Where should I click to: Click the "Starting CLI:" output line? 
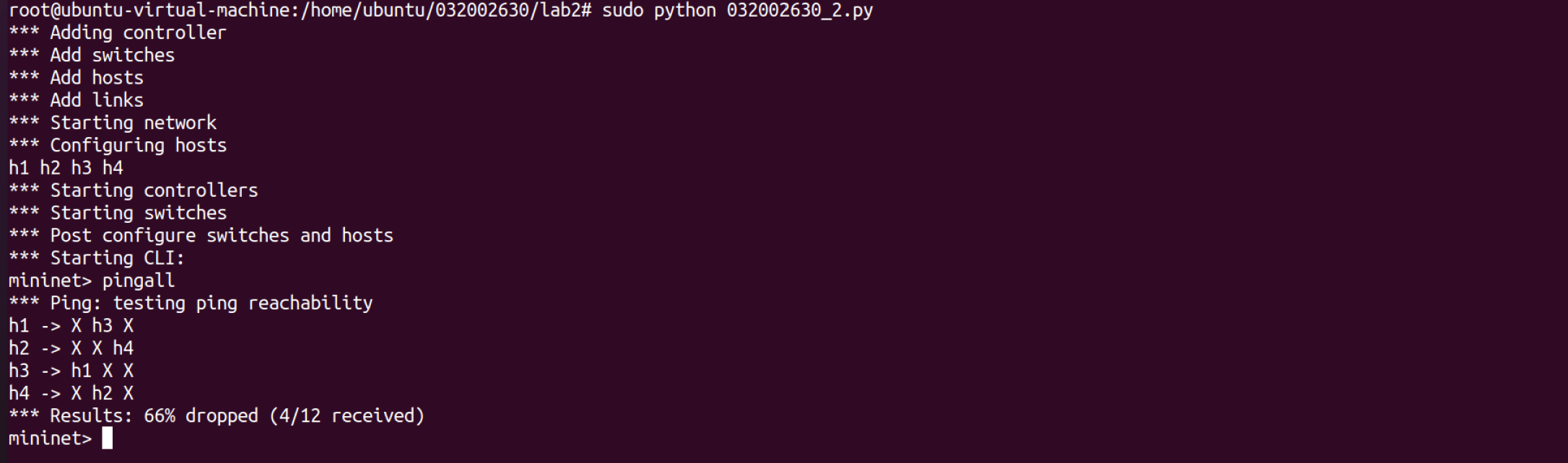(x=97, y=258)
